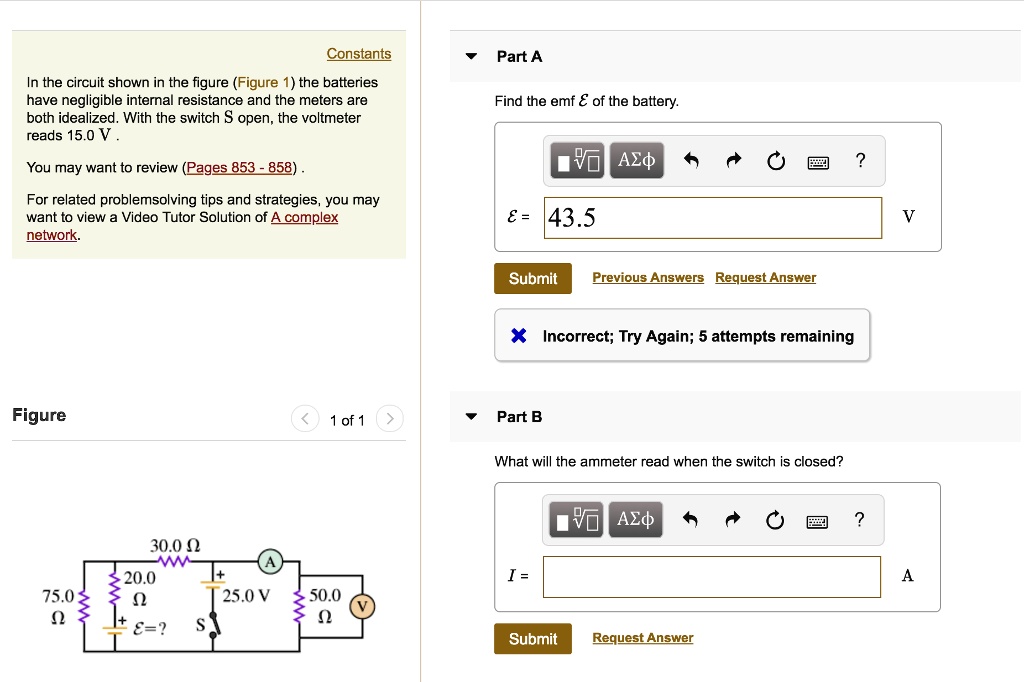Open the Constants link

pyautogui.click(x=359, y=53)
